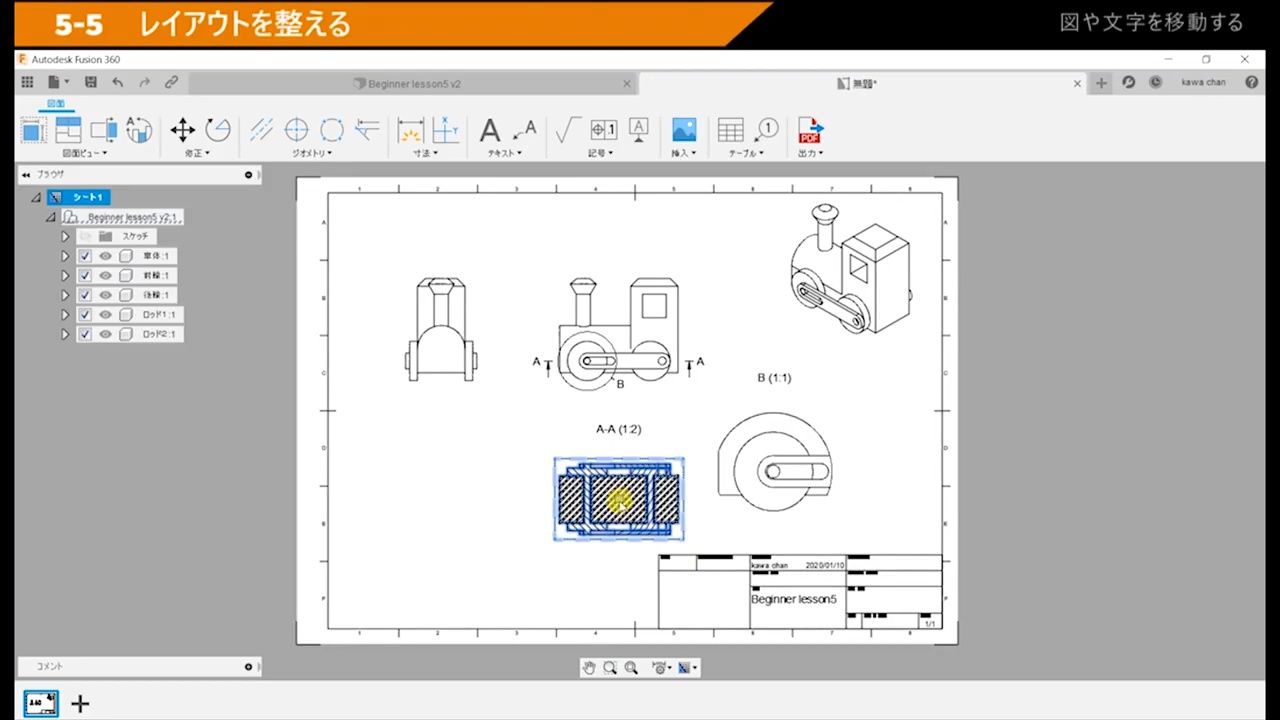Image resolution: width=1280 pixels, height=720 pixels.
Task: Open the kawa chan account menu
Action: (x=1203, y=83)
